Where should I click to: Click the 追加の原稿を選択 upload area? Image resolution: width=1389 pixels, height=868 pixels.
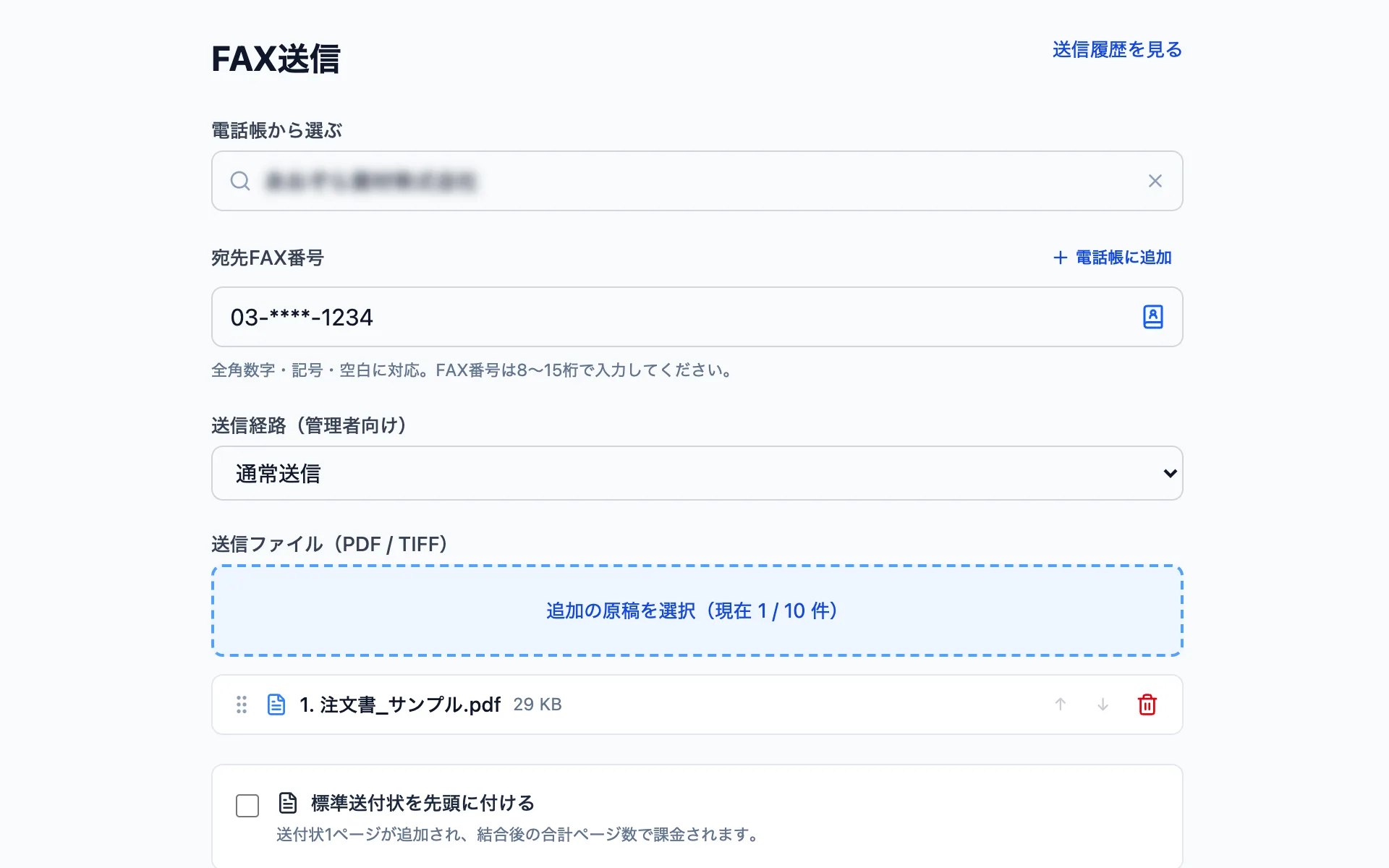(x=697, y=610)
